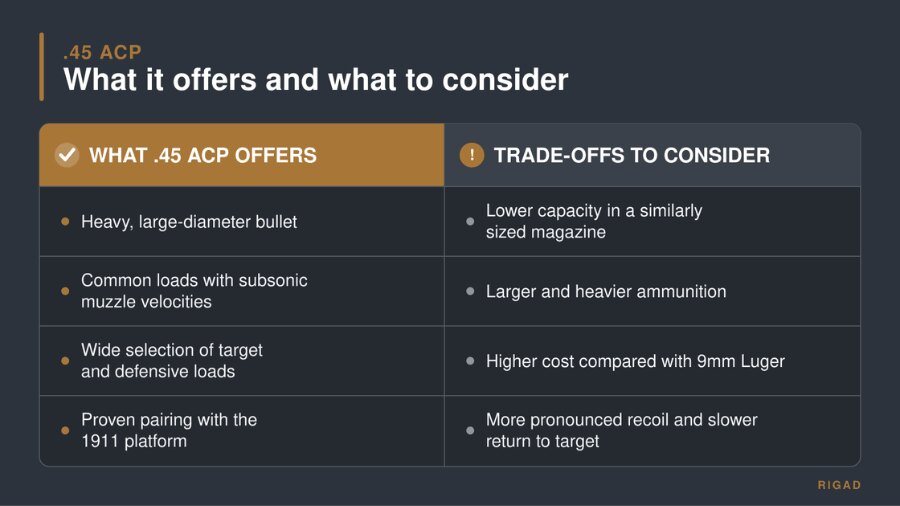Click the gray bullet before Lower capacity
The image size is (900, 506).
click(470, 221)
